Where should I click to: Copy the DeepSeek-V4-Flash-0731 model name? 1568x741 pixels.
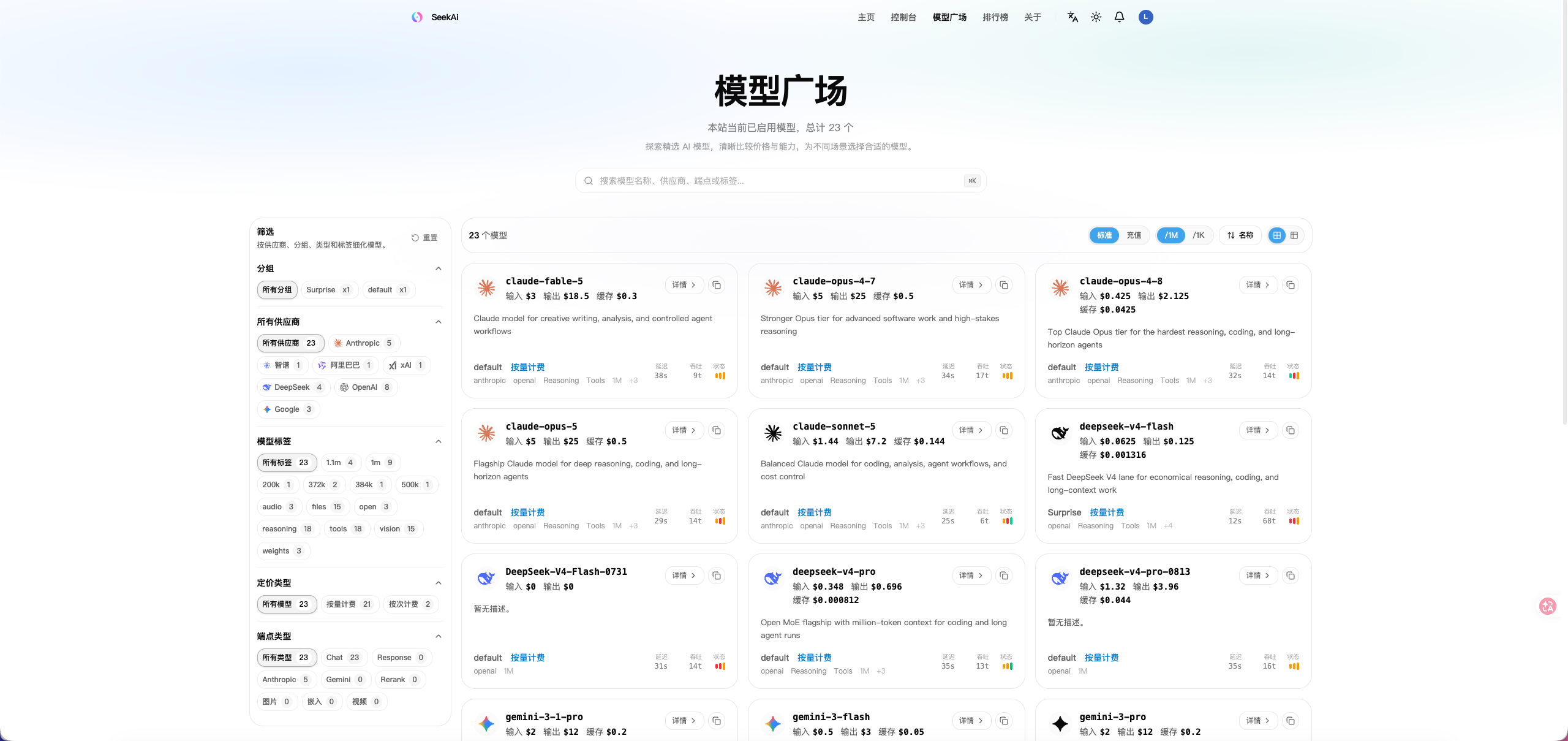(x=717, y=576)
